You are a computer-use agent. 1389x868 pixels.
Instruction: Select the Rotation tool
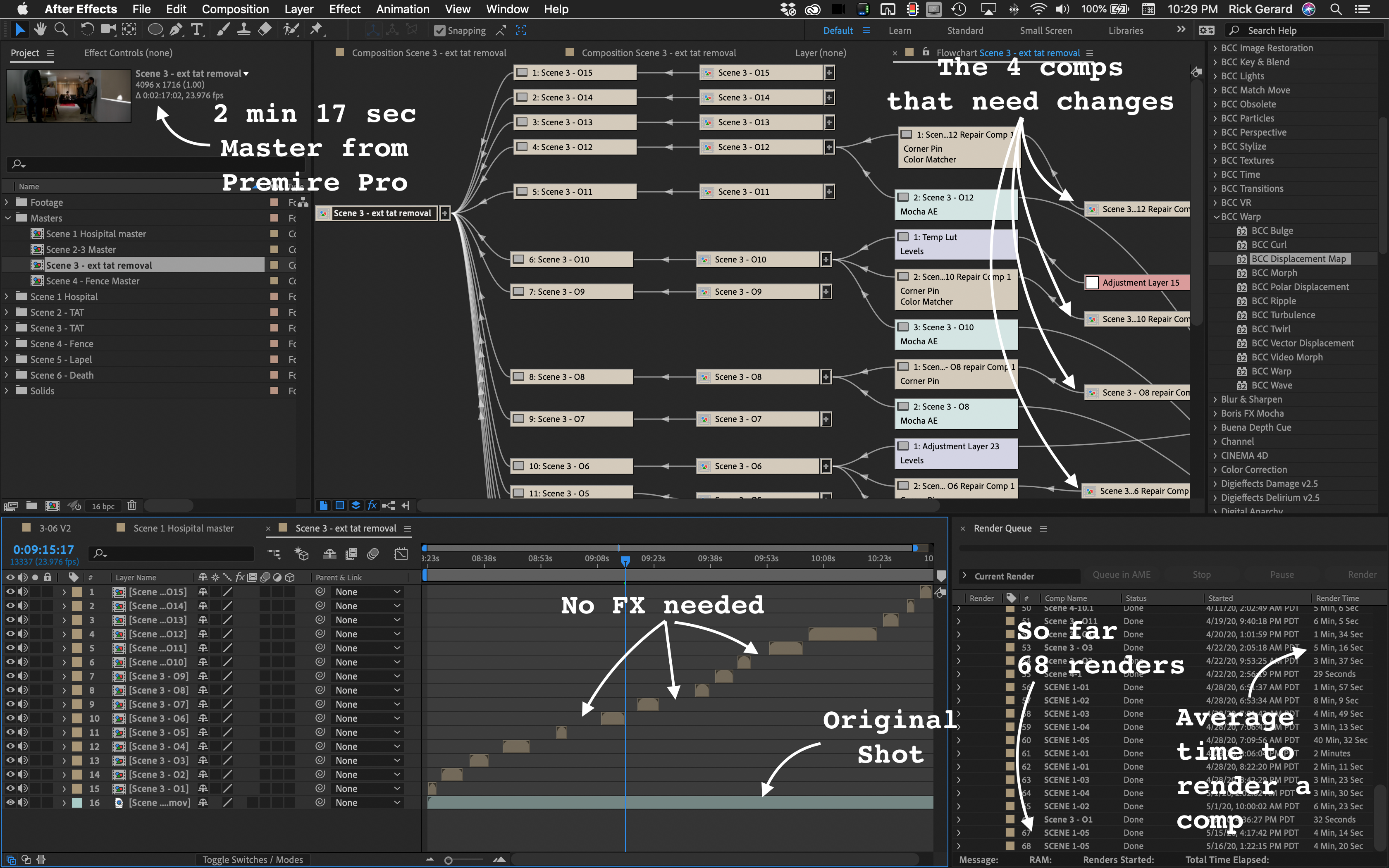click(x=87, y=29)
